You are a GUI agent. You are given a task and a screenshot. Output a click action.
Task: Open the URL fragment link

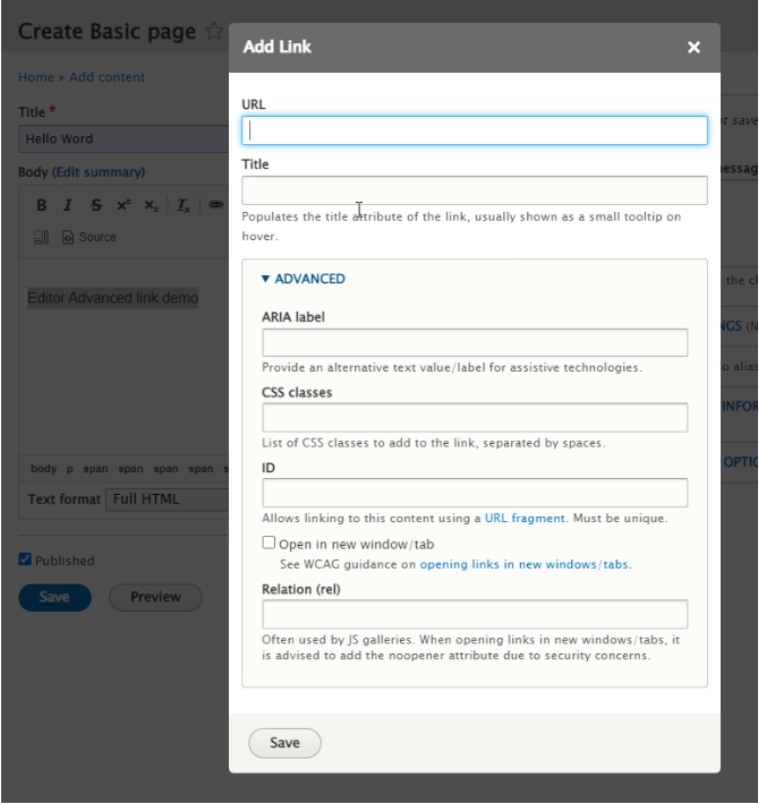[x=525, y=518]
